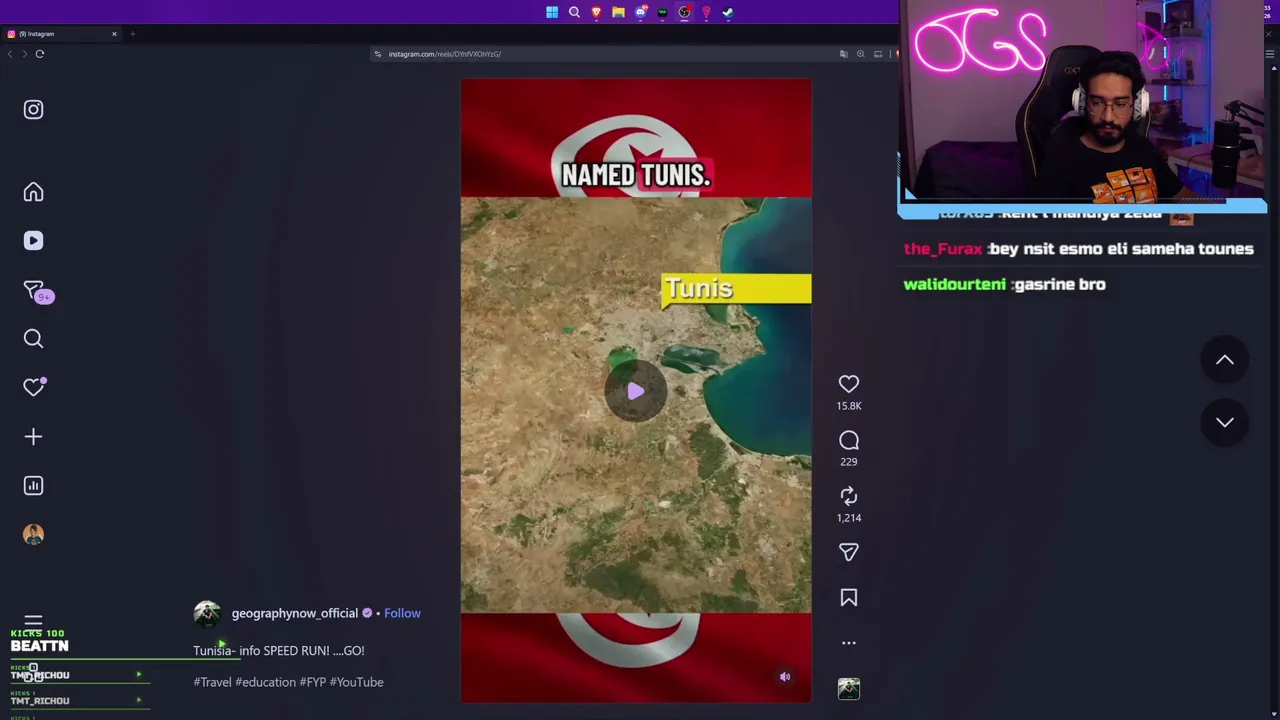Open the reel's three-dot options menu

849,643
